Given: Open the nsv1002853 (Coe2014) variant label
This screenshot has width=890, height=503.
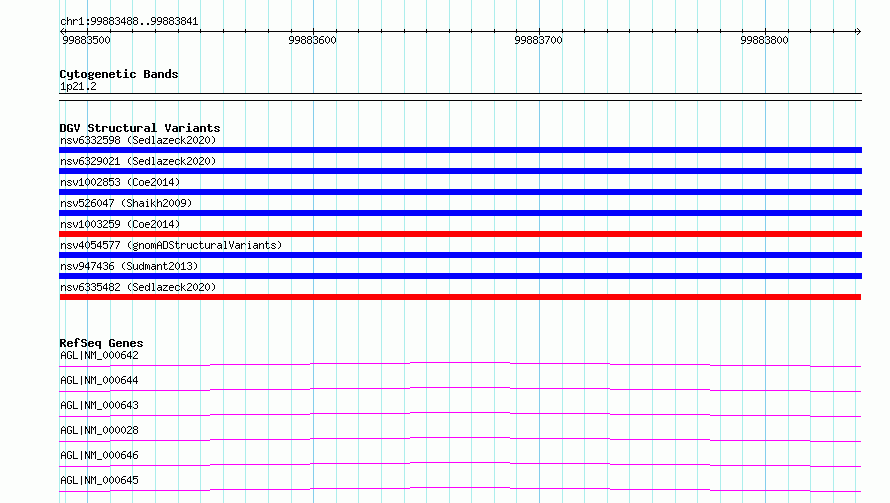Looking at the screenshot, I should pyautogui.click(x=120, y=182).
